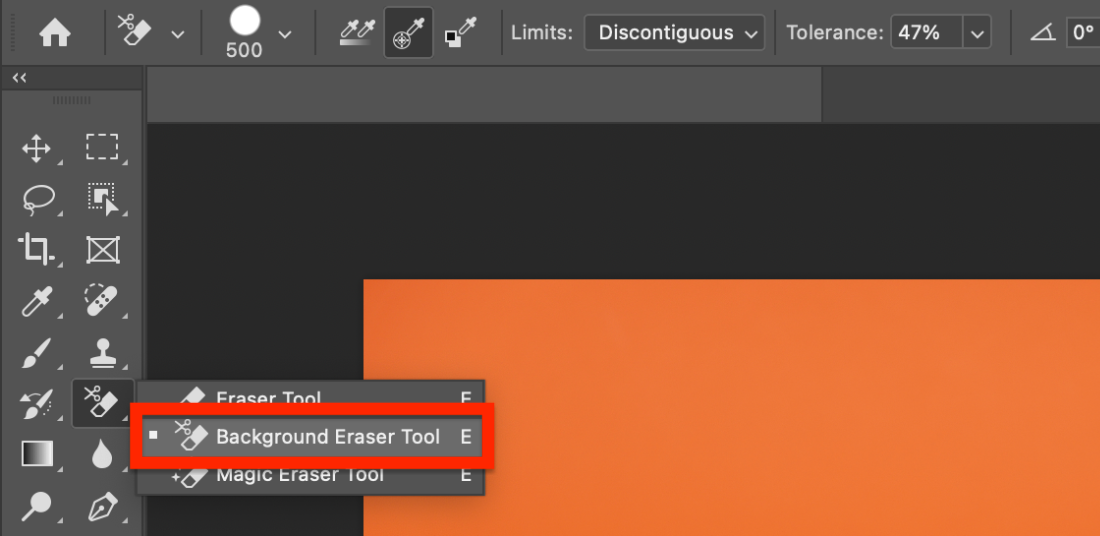Enable Sampling: Continuous option
The width and height of the screenshot is (1100, 536).
357,33
